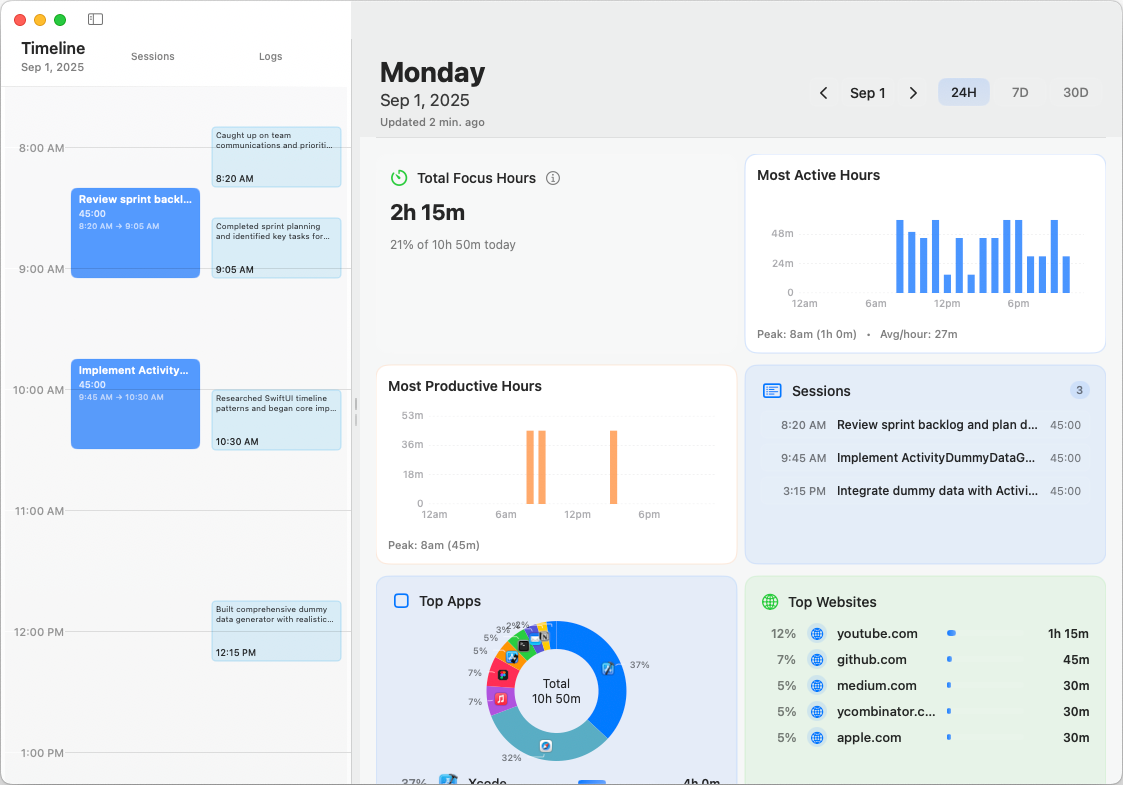
Task: Switch to 30D time range
Action: click(x=1075, y=92)
